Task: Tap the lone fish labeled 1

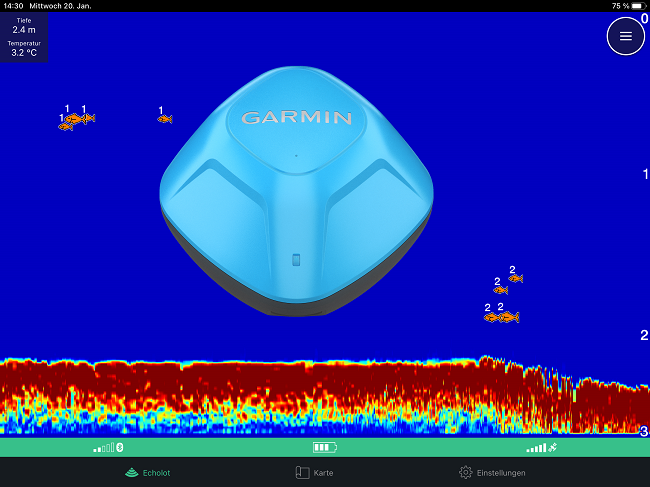Action: point(165,119)
